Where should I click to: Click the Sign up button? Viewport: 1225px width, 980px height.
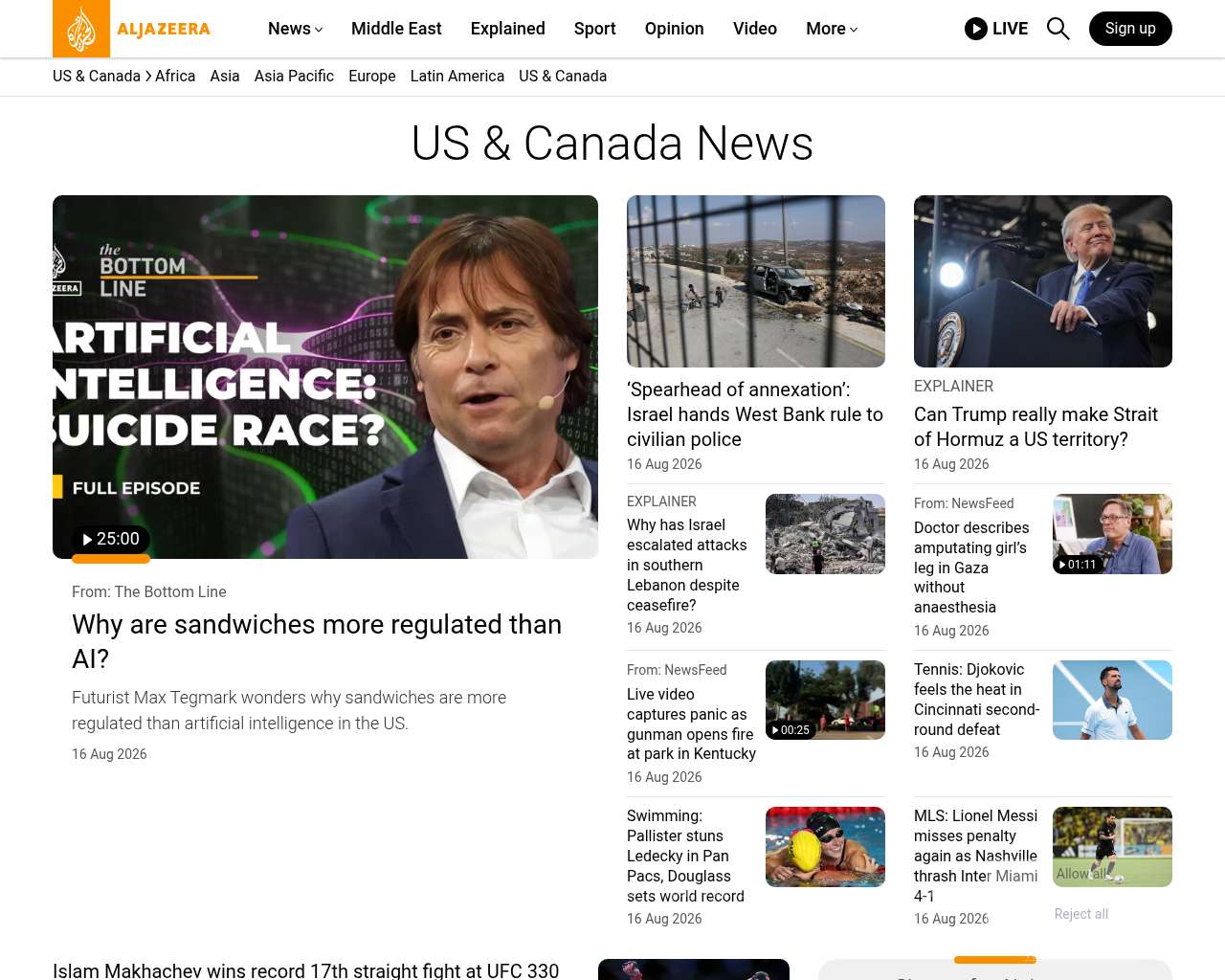click(x=1130, y=29)
